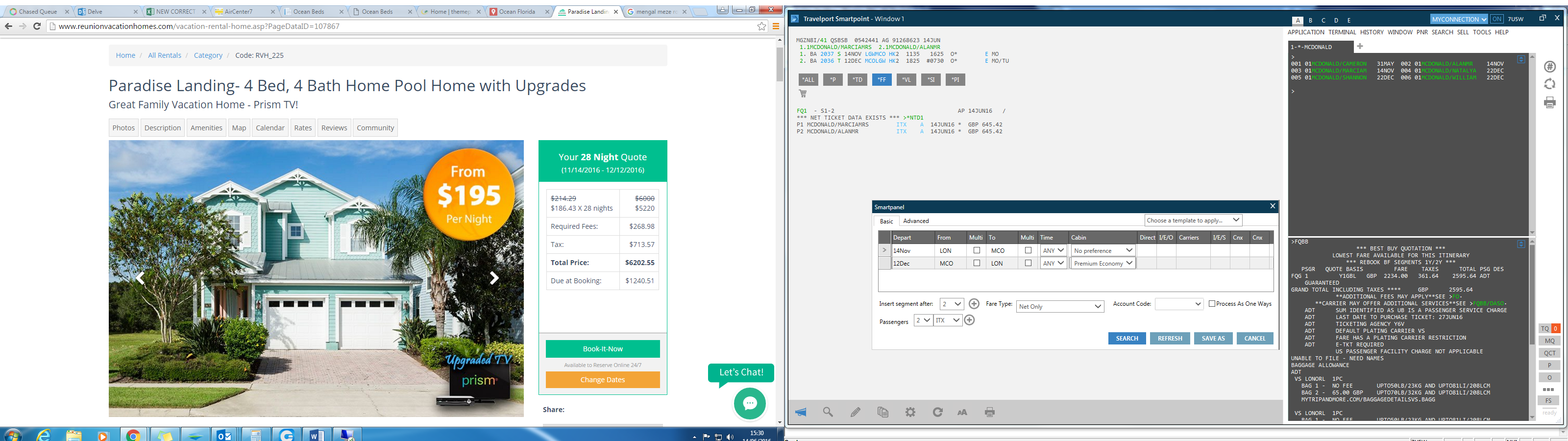1568x441 pixels.
Task: Switch to the Amenities tab on rental page
Action: [x=206, y=128]
